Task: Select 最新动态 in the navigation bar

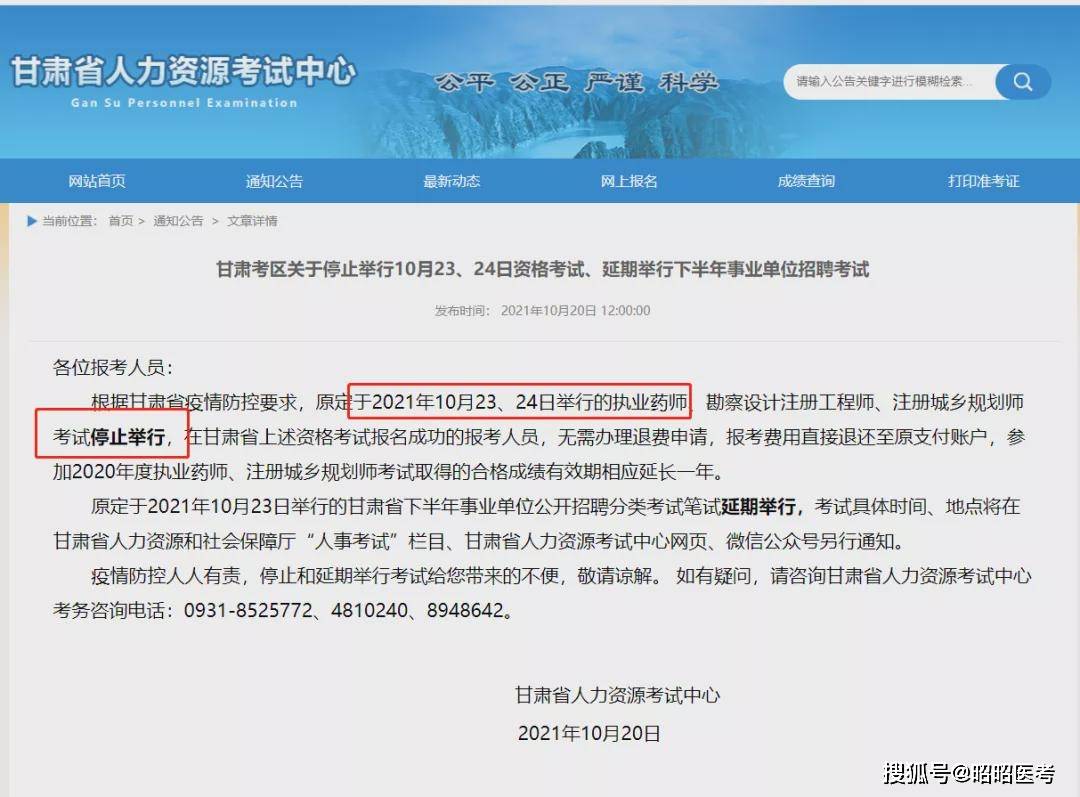Action: pyautogui.click(x=451, y=181)
